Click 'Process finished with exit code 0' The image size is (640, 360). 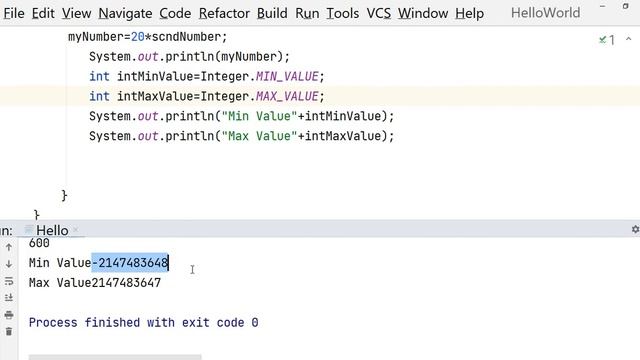(x=143, y=322)
